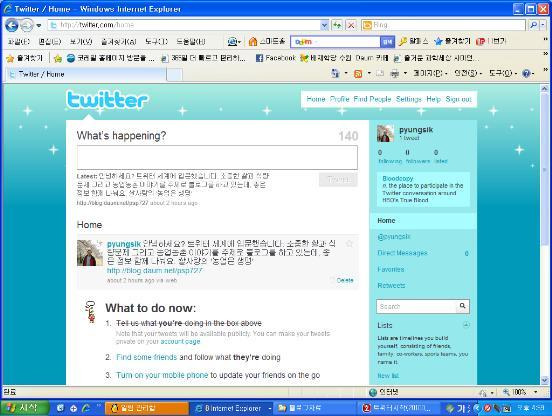Open blog.daum.net/psp727 link in timeline tweet
The image size is (552, 416).
point(155,271)
